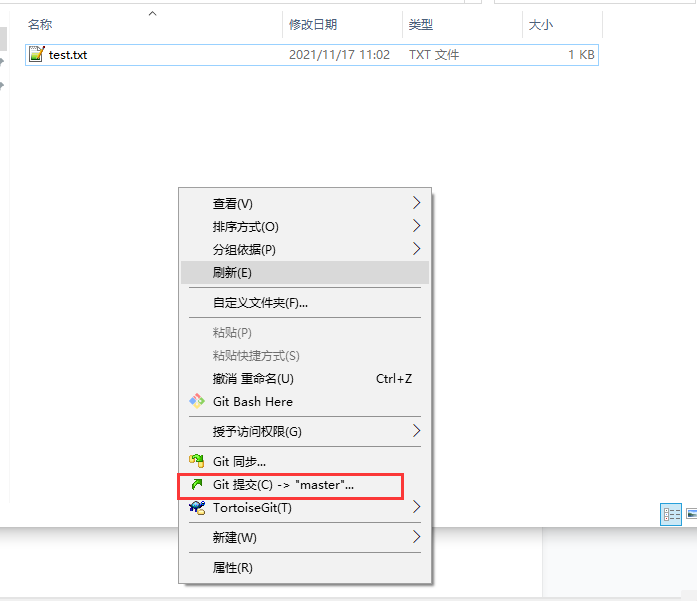Open 属性(R) properties entry
Viewport: 697px width, 601px height.
coord(305,568)
